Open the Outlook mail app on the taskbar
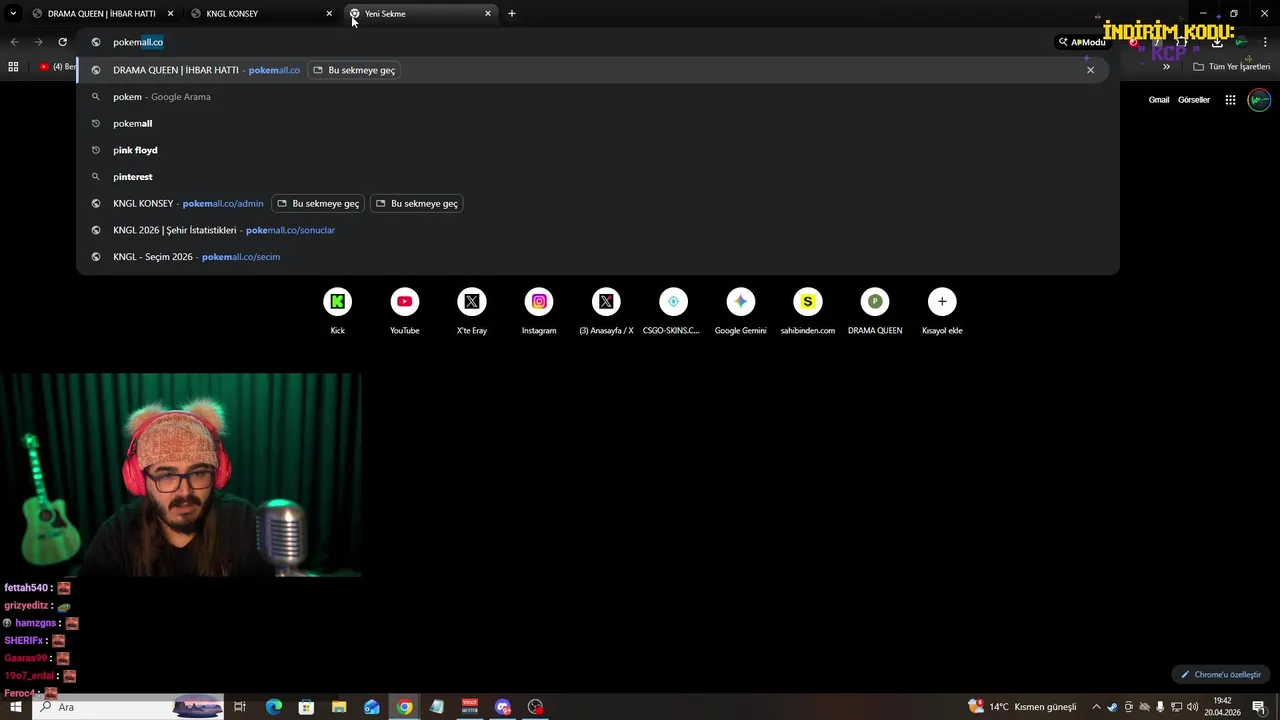The image size is (1280, 720). coord(372,707)
